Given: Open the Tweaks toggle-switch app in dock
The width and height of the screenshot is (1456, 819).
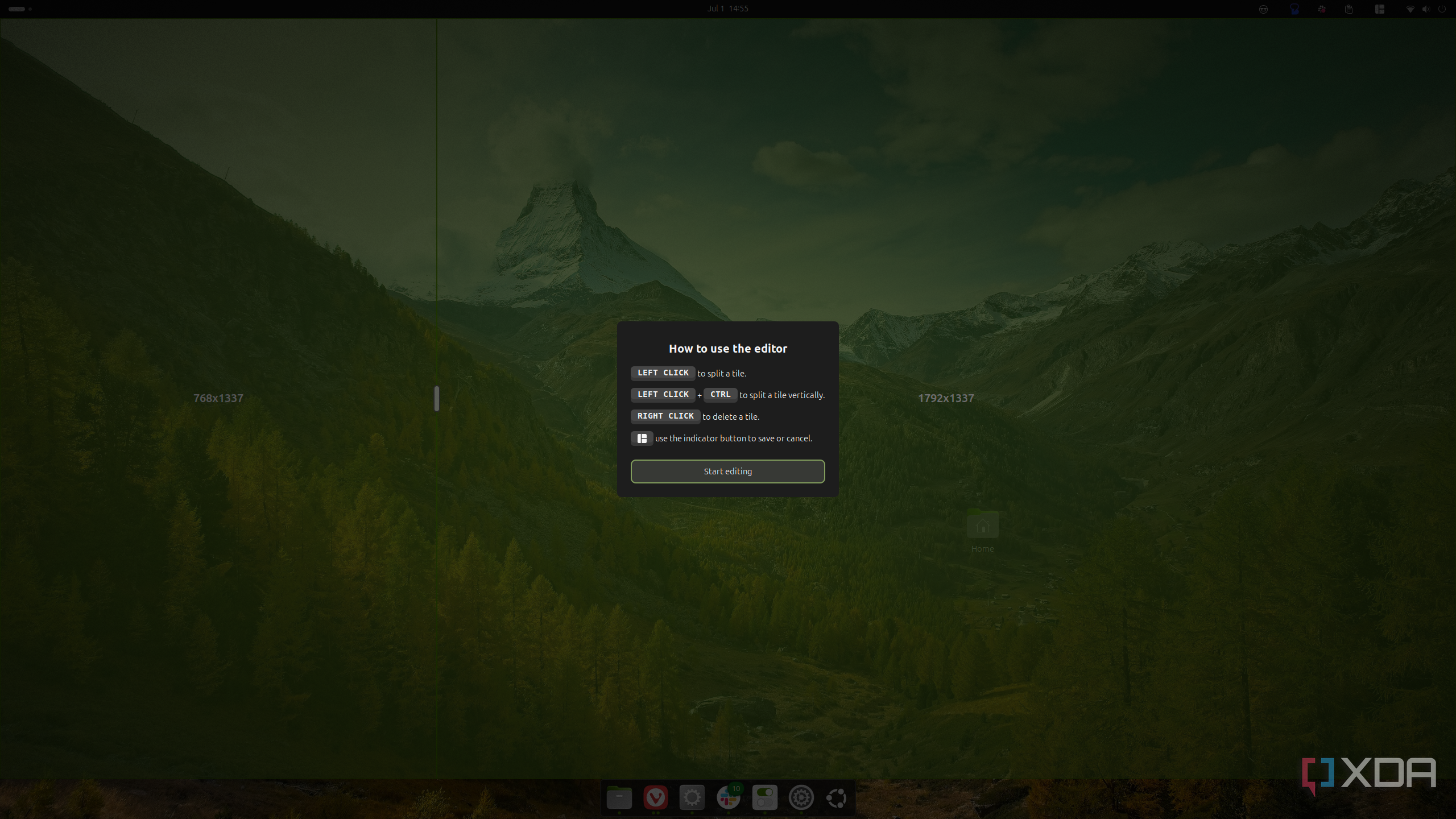Looking at the screenshot, I should (x=765, y=797).
